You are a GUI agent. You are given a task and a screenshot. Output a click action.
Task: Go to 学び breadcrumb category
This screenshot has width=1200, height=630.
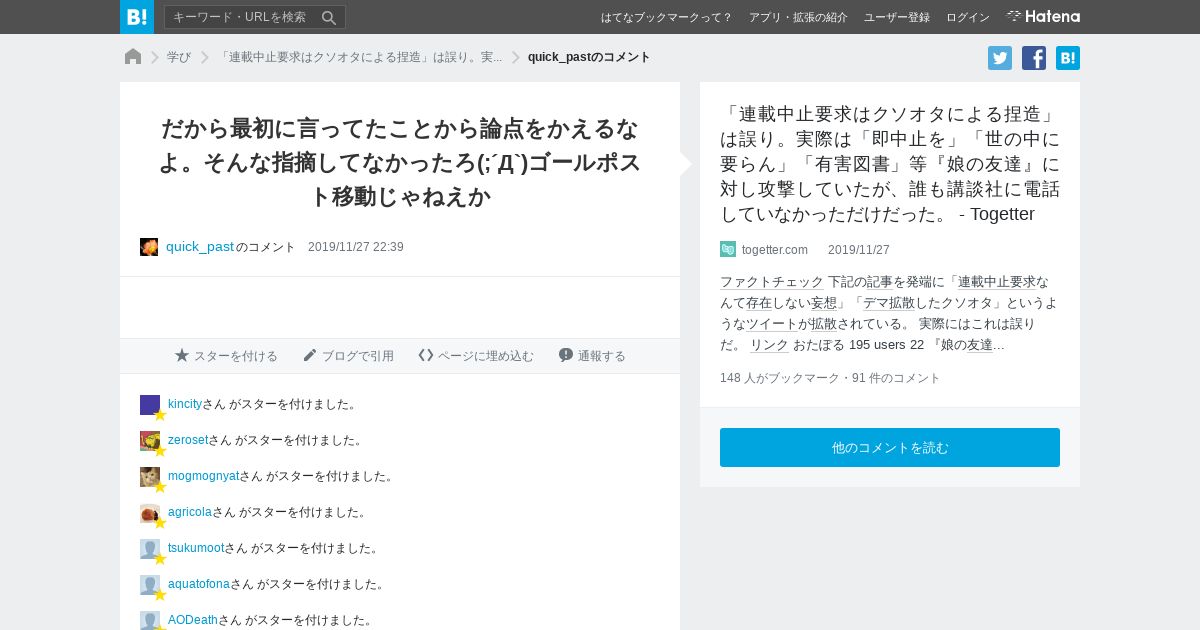(179, 57)
